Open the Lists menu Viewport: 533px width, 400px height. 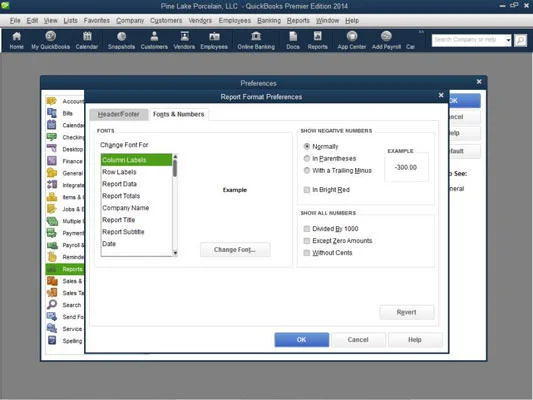tap(70, 20)
